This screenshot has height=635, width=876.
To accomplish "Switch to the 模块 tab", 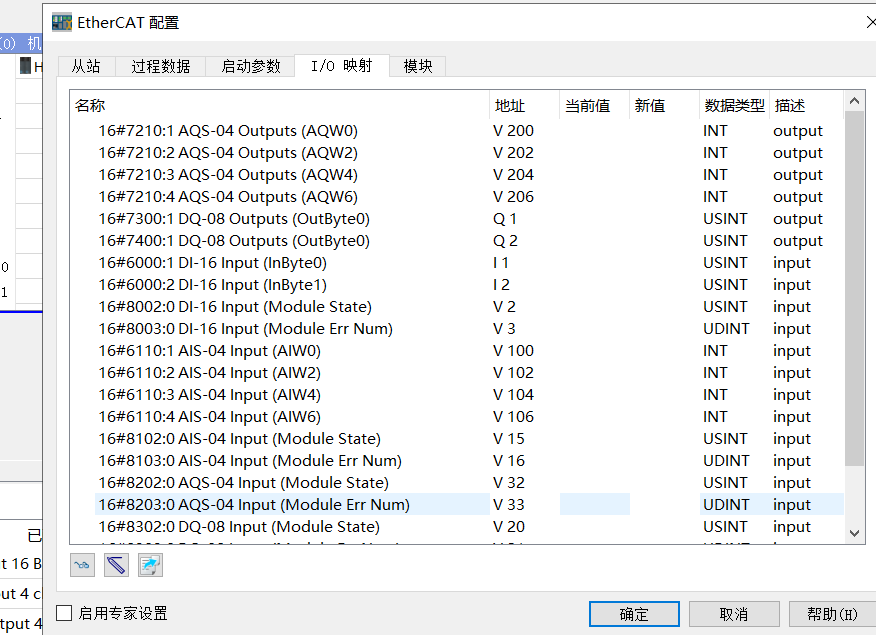I will coord(417,66).
